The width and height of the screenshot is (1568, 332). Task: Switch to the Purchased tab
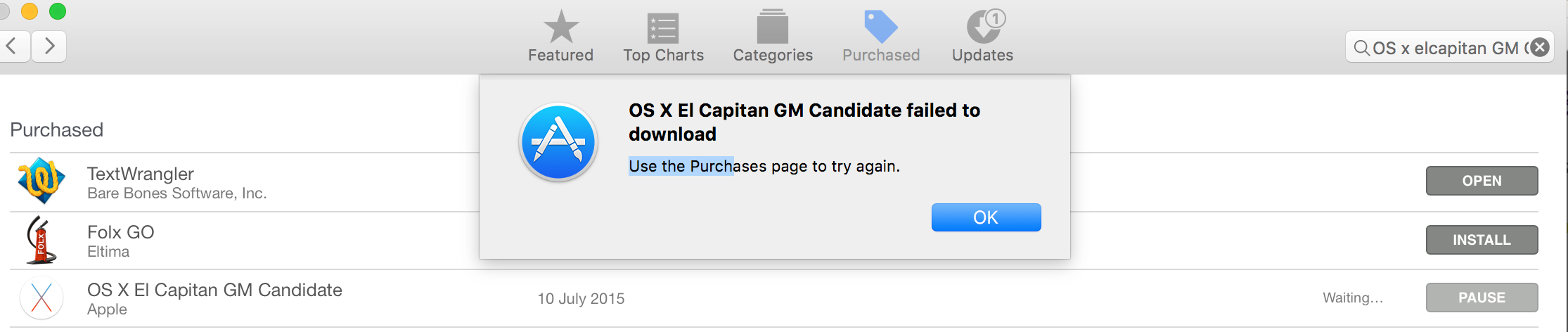(x=881, y=37)
